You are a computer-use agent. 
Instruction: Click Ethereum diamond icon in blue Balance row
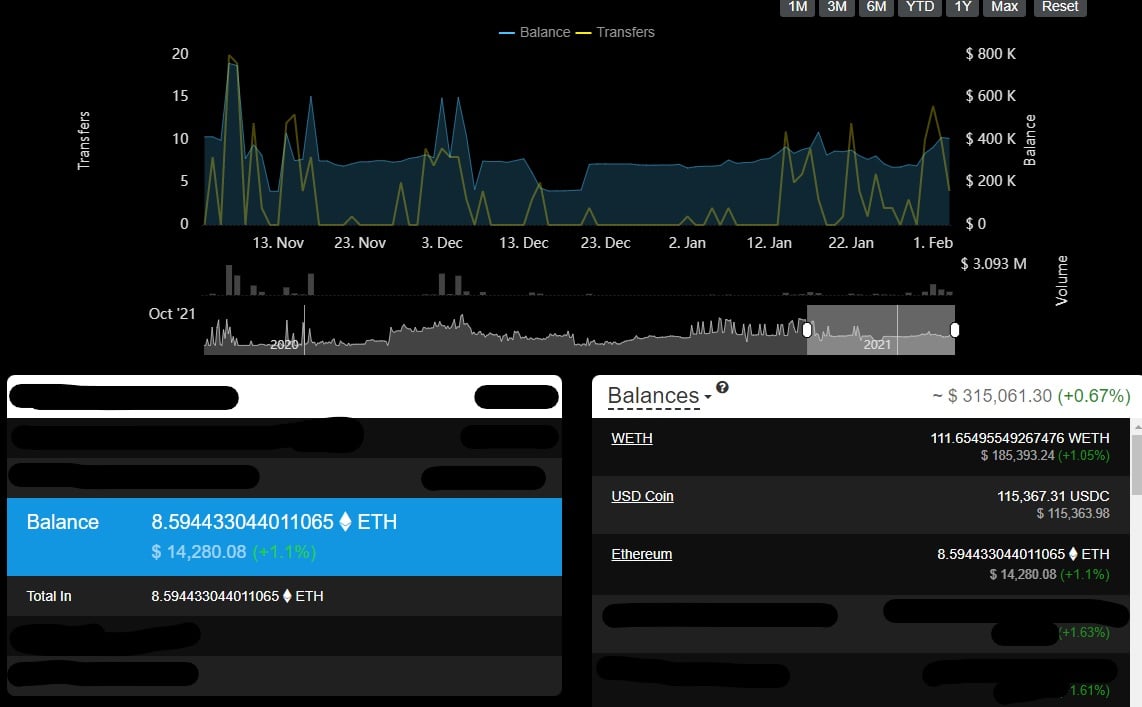[x=345, y=521]
